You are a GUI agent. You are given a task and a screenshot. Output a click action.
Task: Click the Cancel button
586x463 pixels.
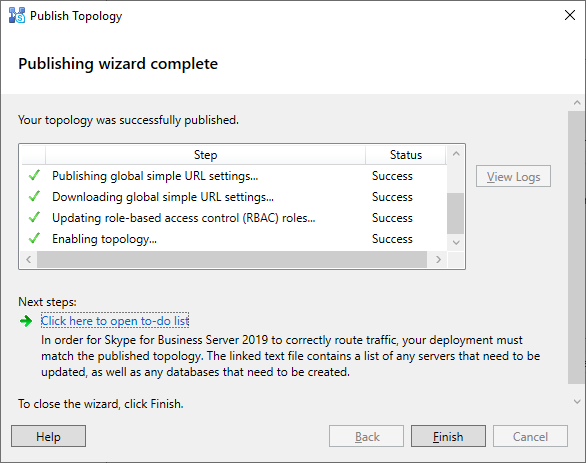click(530, 436)
